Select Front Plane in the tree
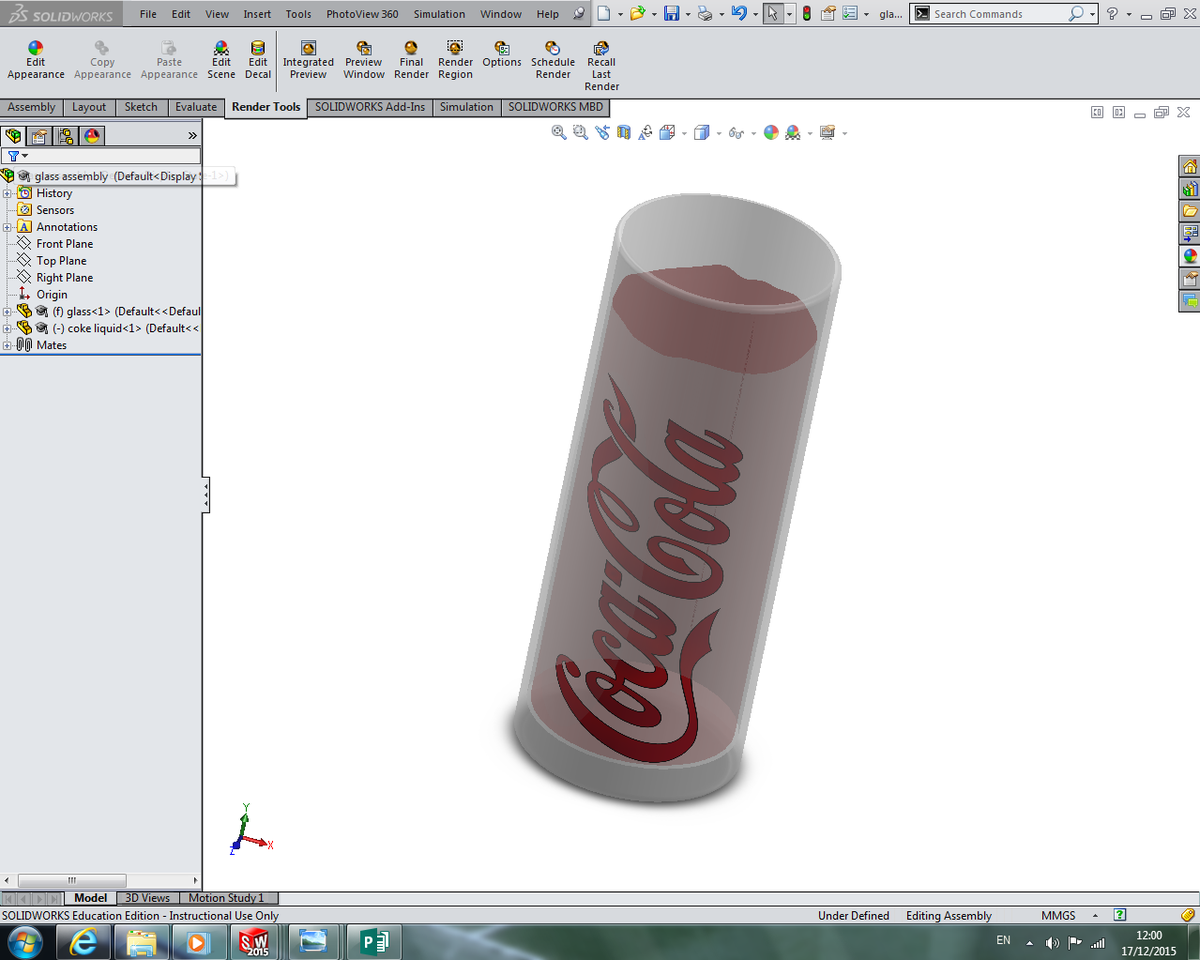 tap(64, 244)
